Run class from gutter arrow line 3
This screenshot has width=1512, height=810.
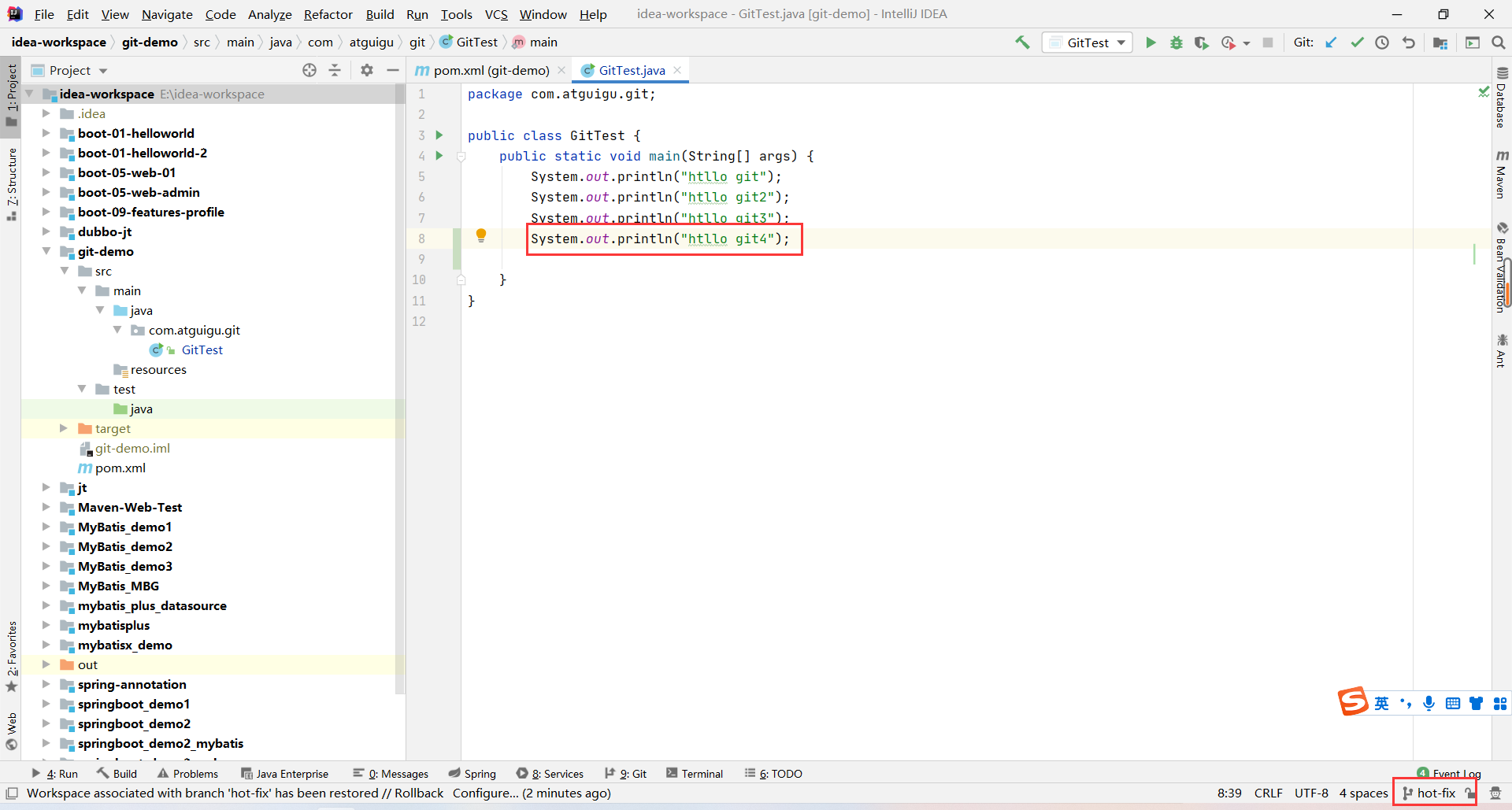pyautogui.click(x=439, y=135)
